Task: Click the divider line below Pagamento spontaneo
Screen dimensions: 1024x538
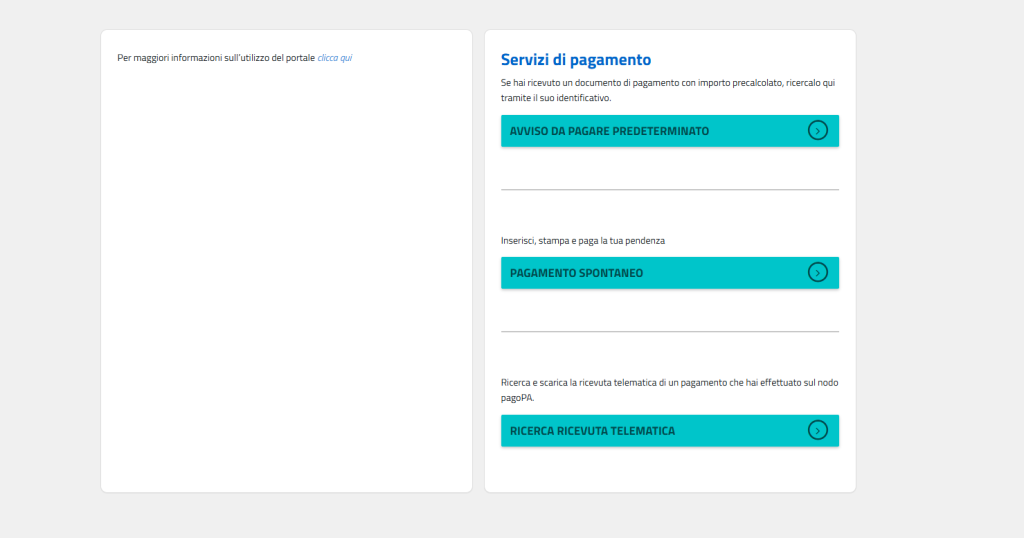Action: 669,331
